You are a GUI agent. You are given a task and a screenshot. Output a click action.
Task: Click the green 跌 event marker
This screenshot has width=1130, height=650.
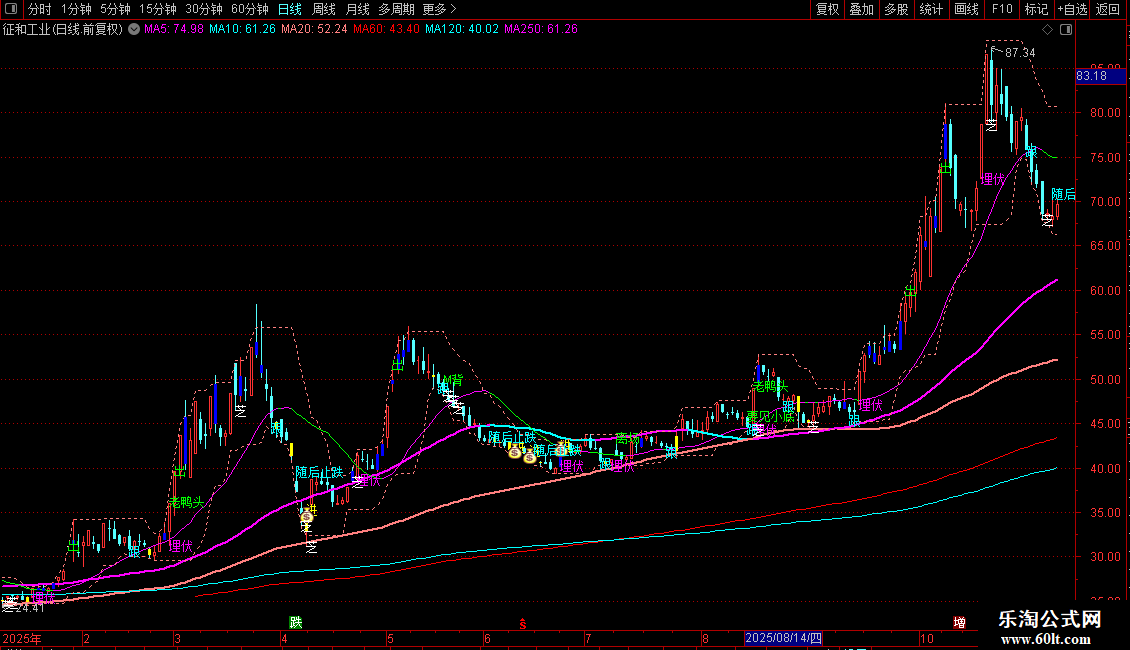(295, 623)
